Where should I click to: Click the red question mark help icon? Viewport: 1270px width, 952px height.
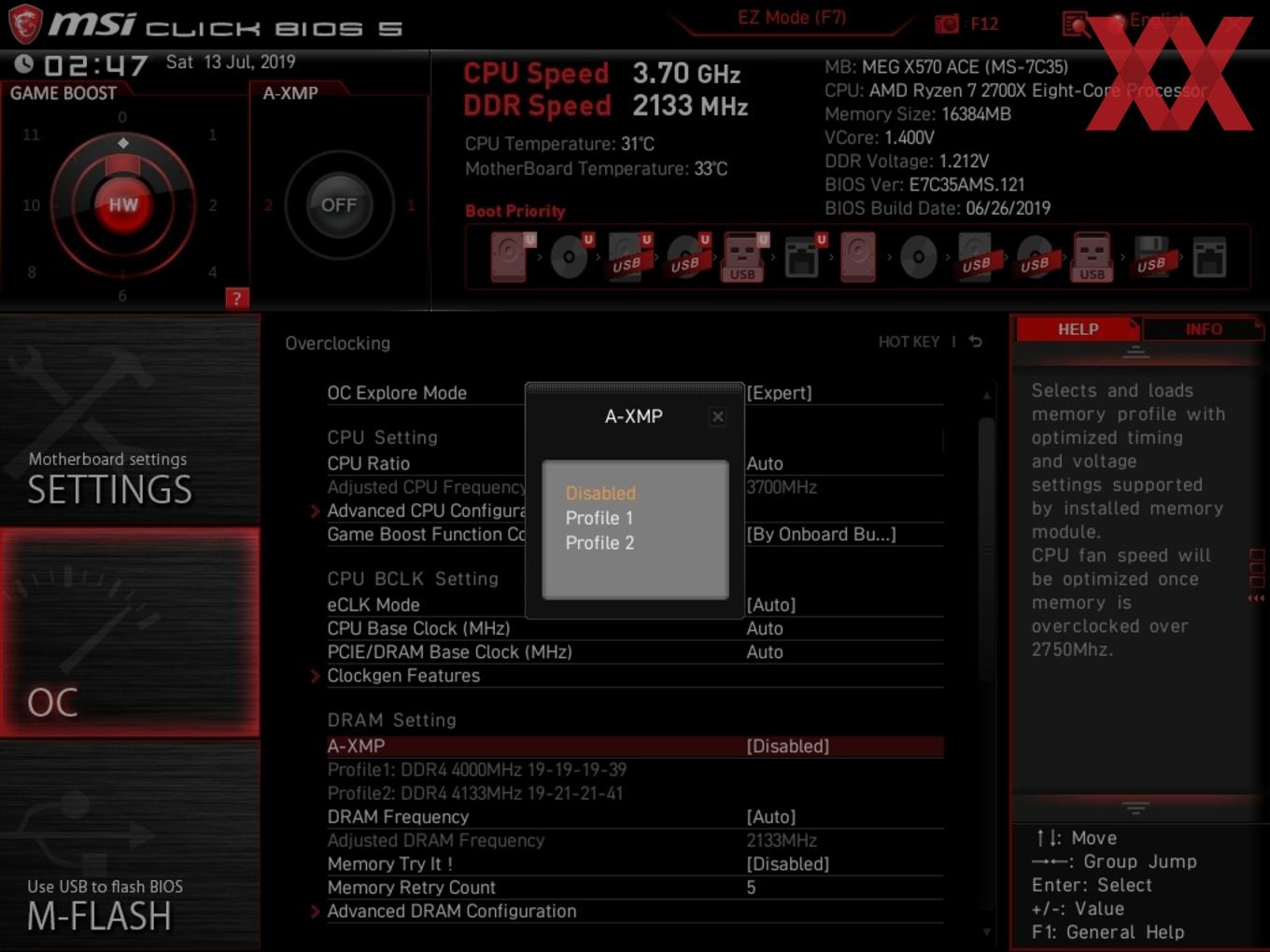pos(237,298)
